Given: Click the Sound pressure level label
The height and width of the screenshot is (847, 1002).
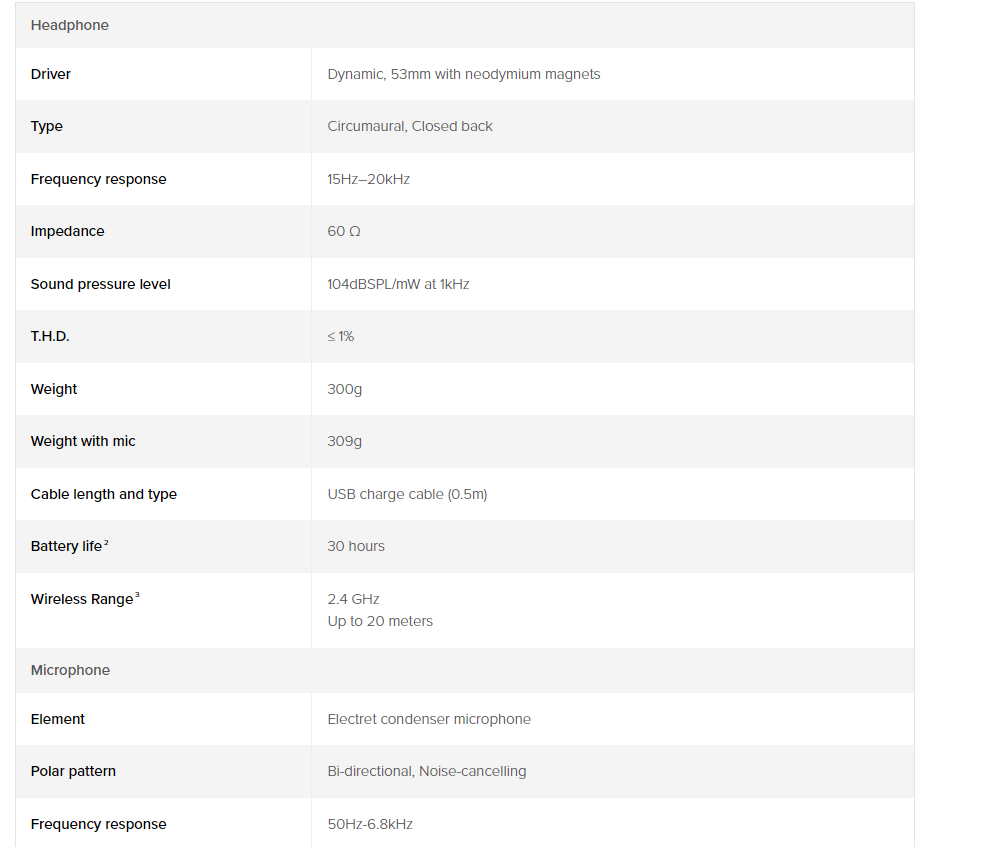Looking at the screenshot, I should 101,284.
